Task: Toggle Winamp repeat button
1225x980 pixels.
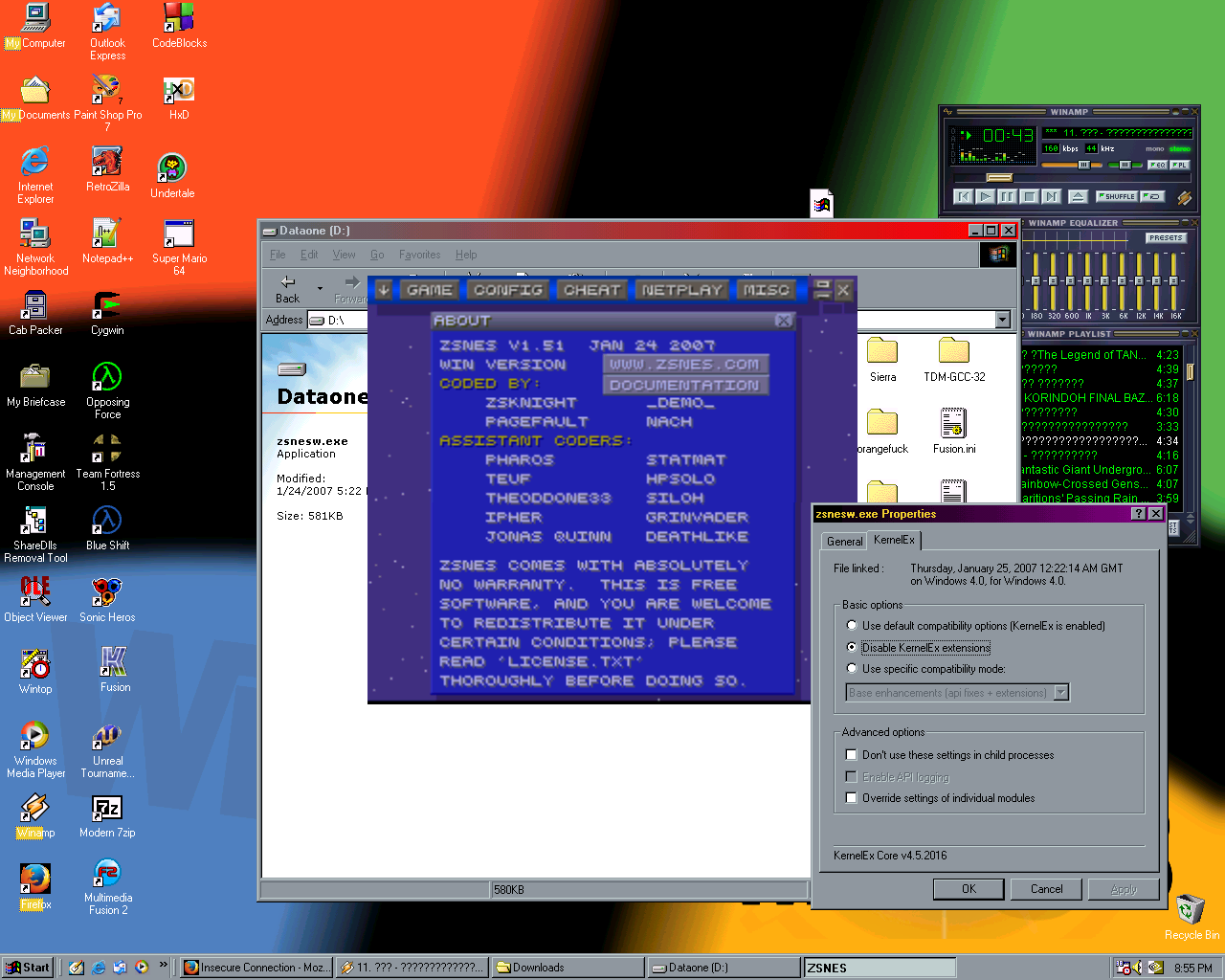Action: click(1152, 196)
